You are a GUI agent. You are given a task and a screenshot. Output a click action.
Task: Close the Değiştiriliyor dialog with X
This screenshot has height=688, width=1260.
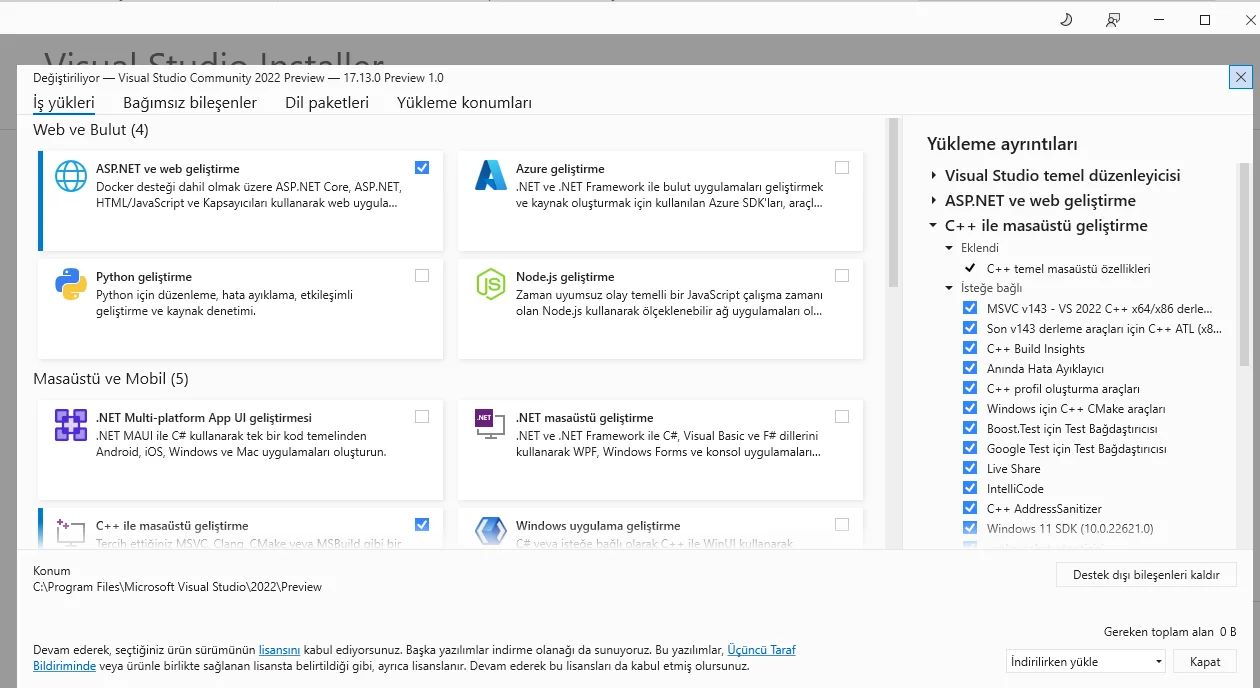(x=1240, y=77)
